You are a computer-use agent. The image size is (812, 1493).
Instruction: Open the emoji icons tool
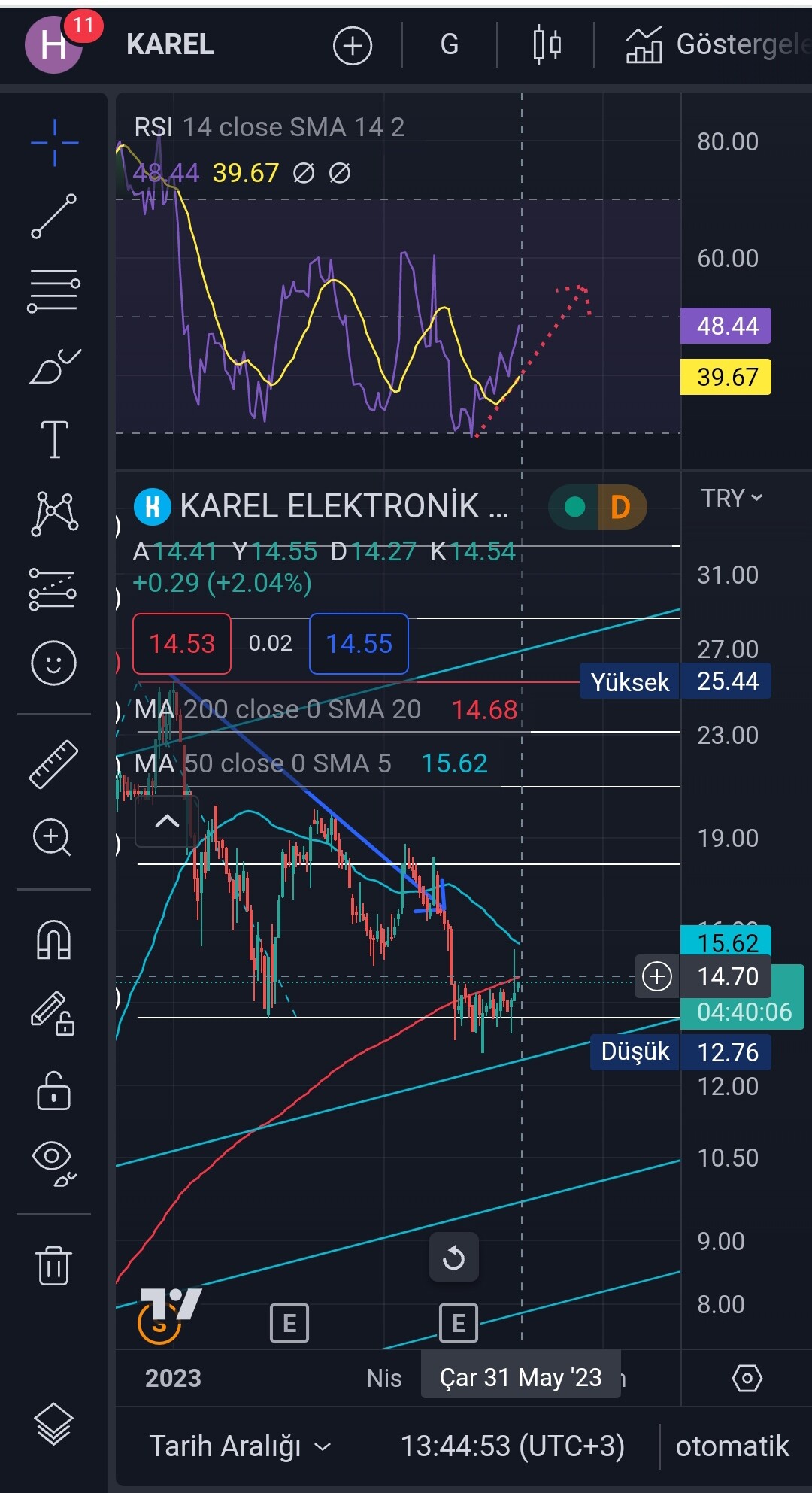tap(54, 663)
